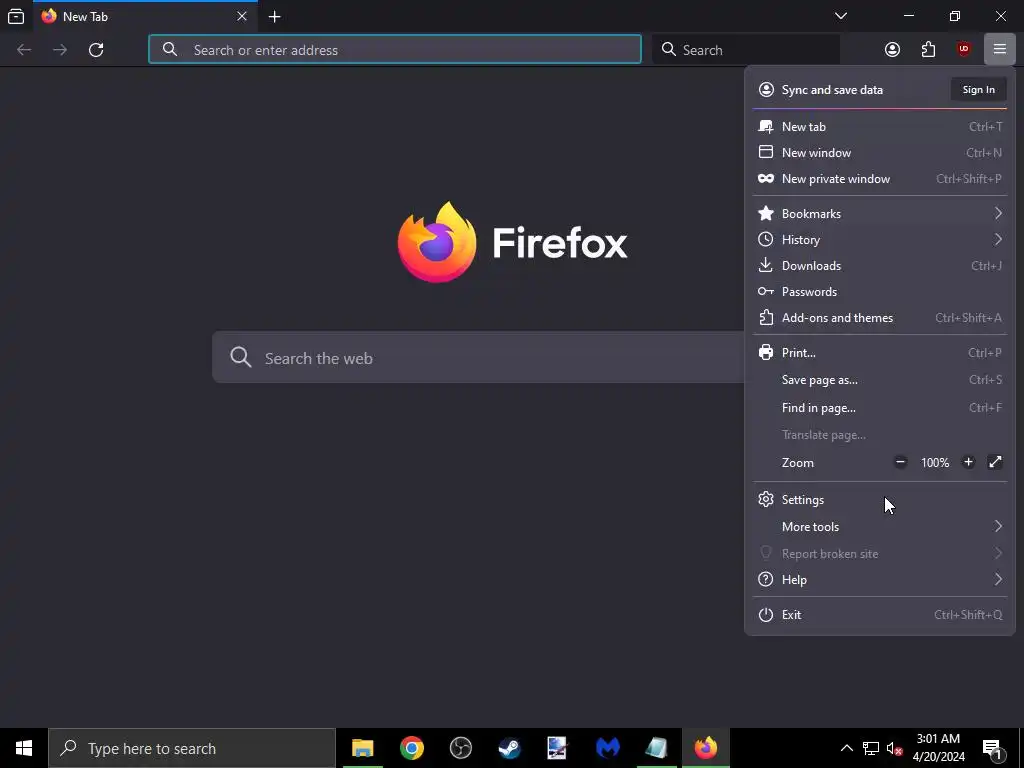Click the taskbar search box
The height and width of the screenshot is (768, 1024).
click(192, 748)
